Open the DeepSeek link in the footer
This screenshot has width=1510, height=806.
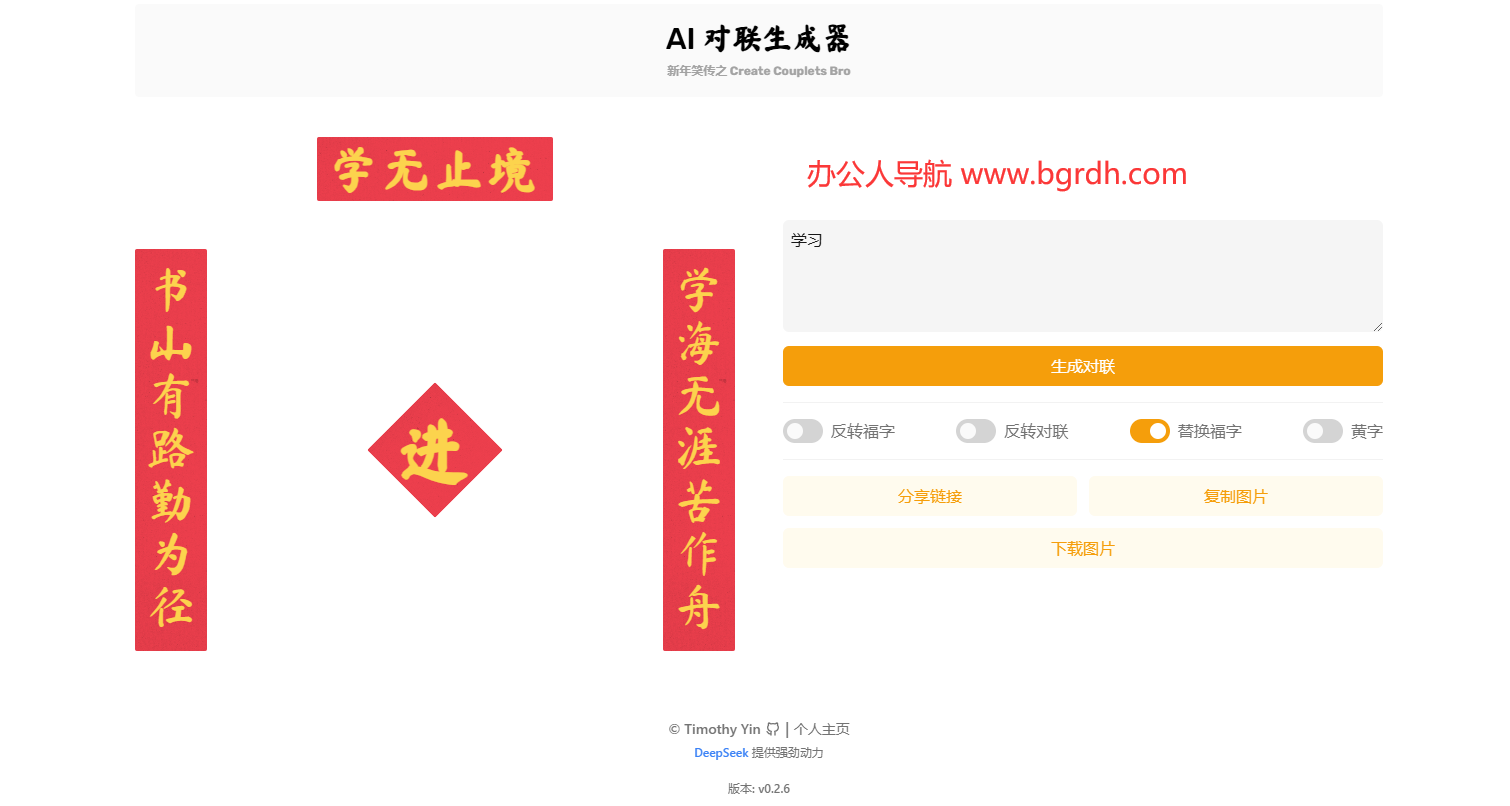click(x=721, y=752)
